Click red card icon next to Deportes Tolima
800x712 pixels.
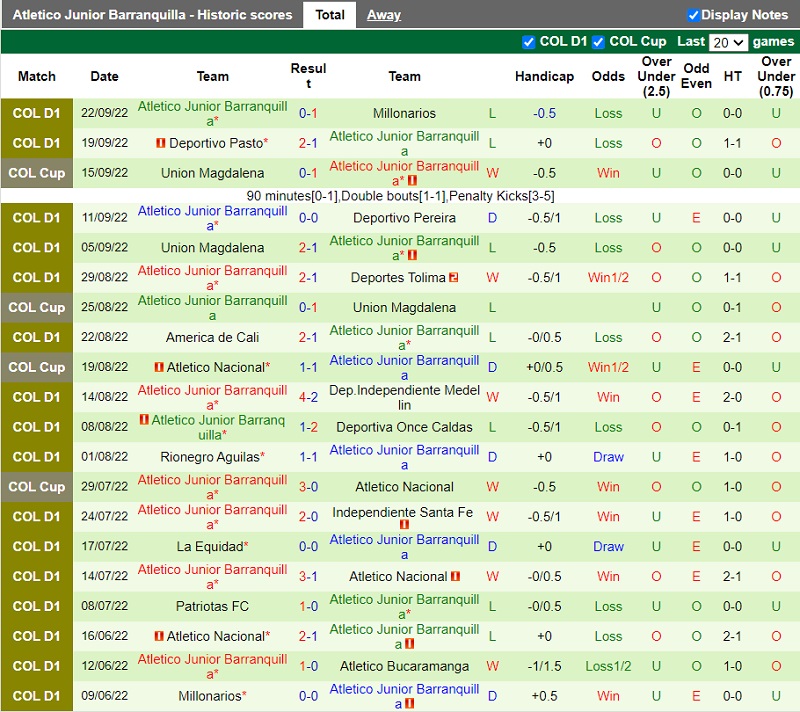[453, 277]
